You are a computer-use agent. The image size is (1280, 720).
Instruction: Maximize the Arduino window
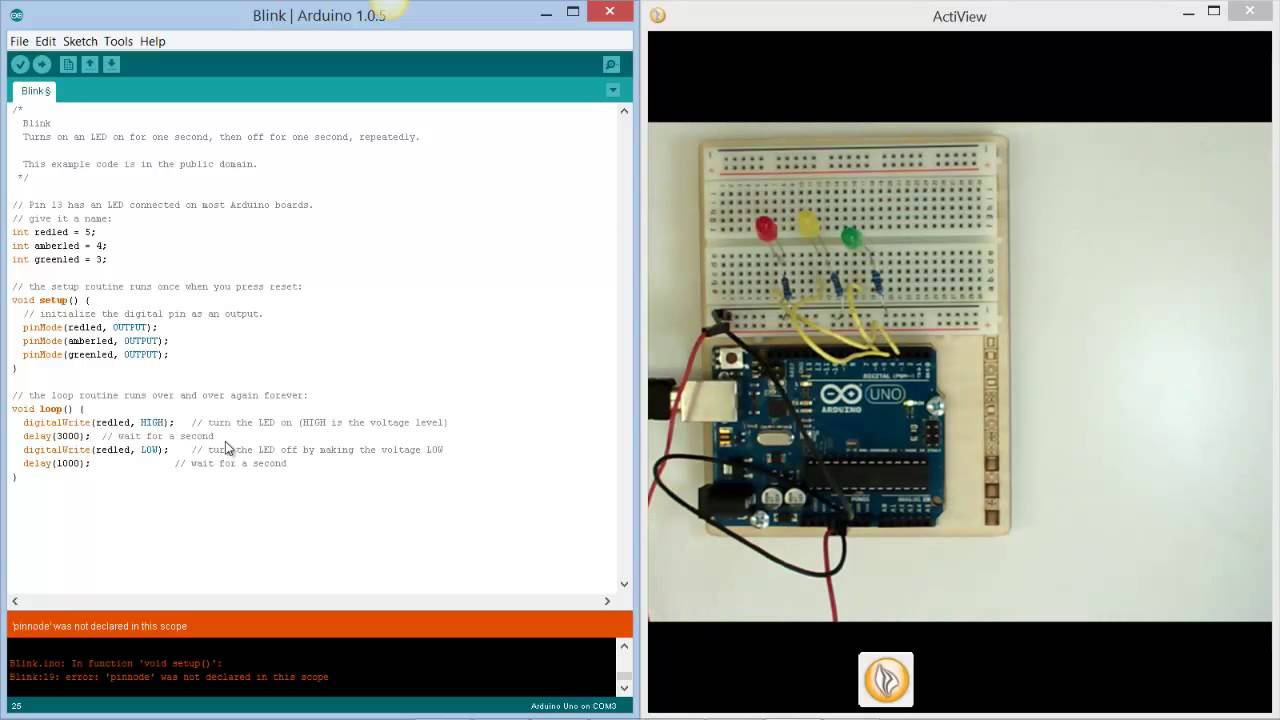(573, 13)
